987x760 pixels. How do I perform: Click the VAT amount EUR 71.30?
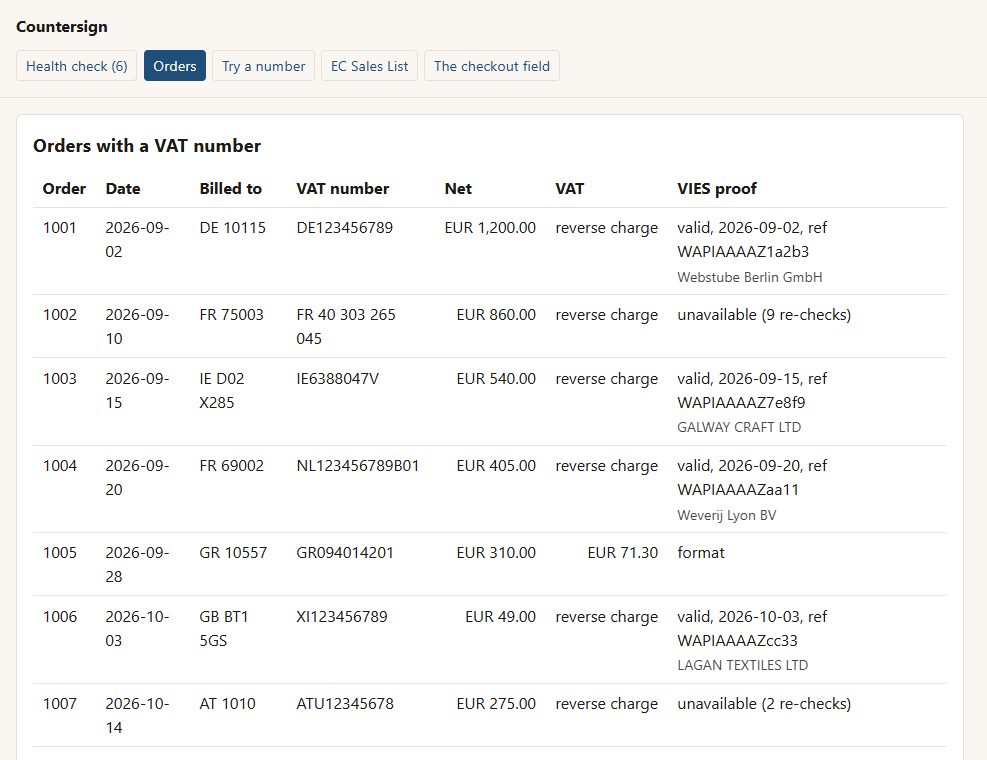pyautogui.click(x=623, y=552)
